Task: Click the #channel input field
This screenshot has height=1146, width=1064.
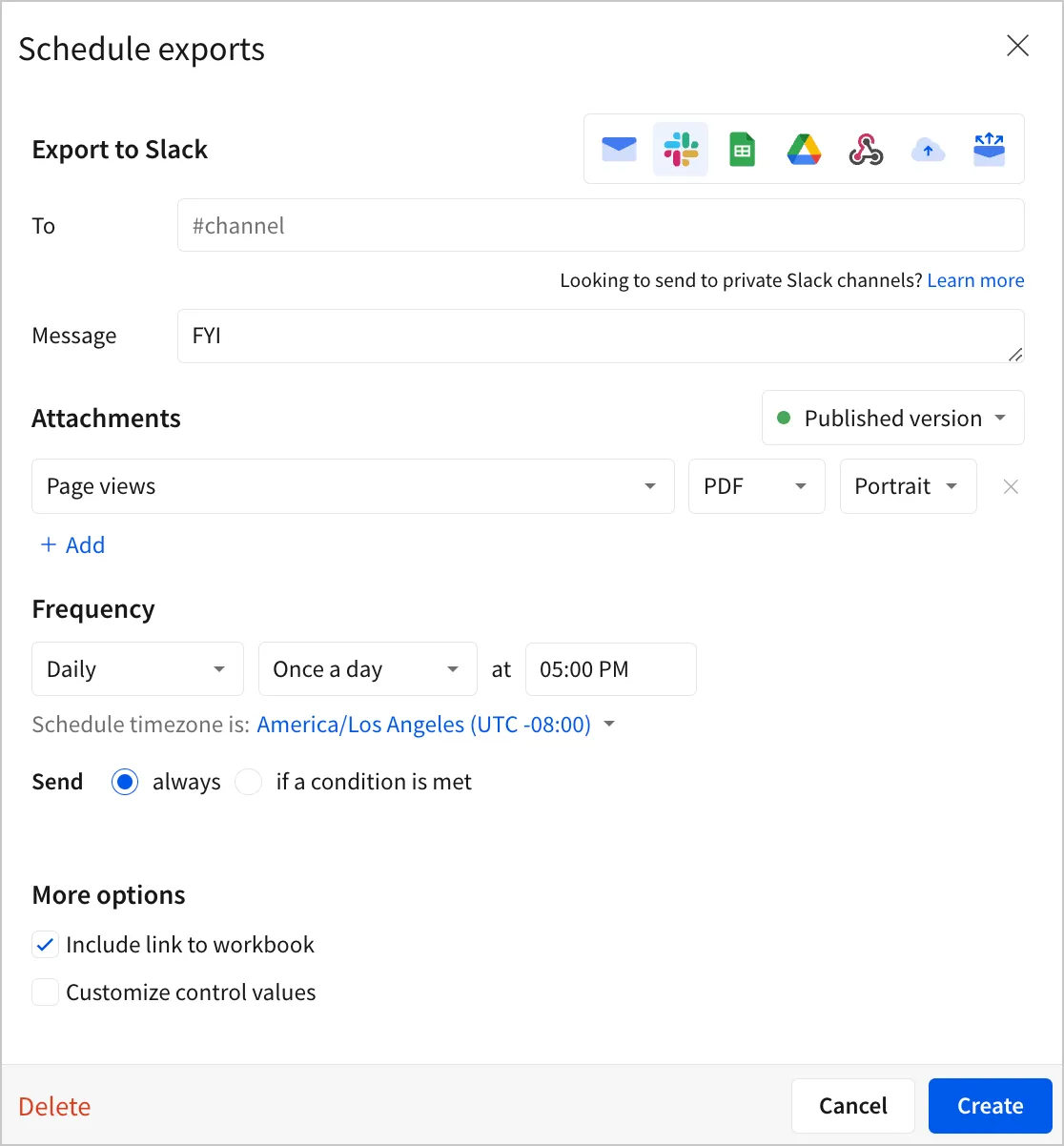Action: click(x=601, y=225)
